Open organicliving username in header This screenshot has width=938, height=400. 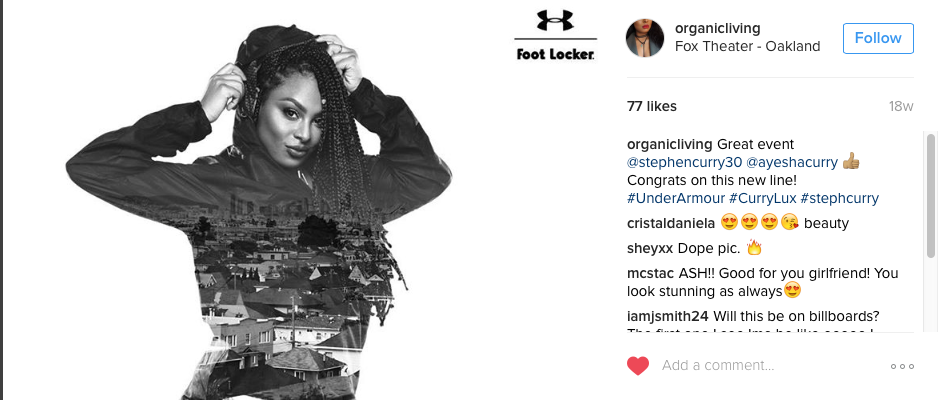point(717,28)
